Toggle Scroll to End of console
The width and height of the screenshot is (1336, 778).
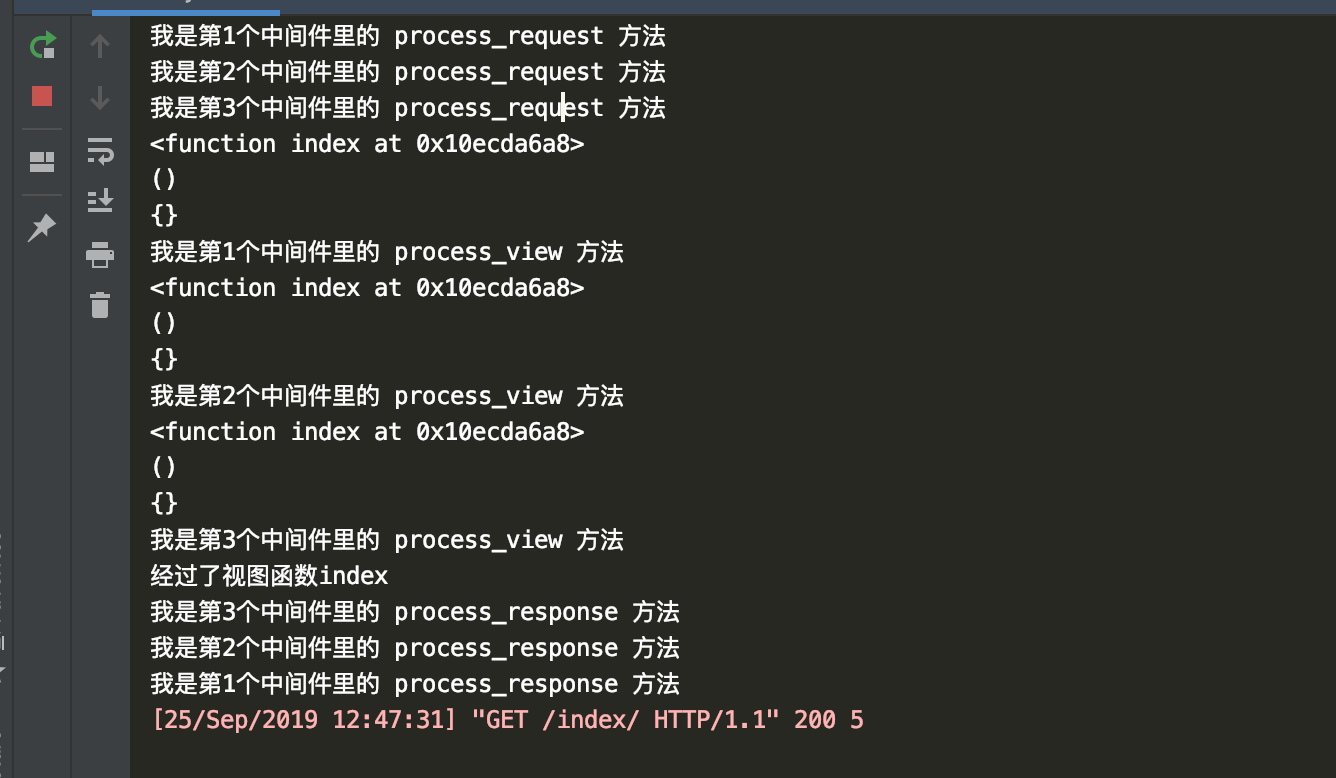100,201
